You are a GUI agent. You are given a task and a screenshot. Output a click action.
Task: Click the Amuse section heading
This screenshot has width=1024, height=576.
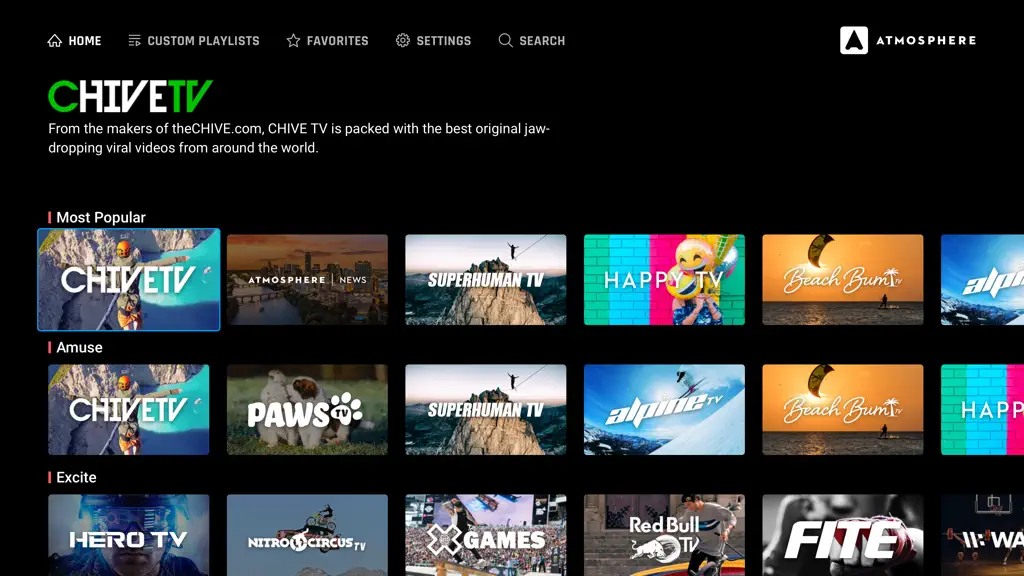(x=79, y=347)
